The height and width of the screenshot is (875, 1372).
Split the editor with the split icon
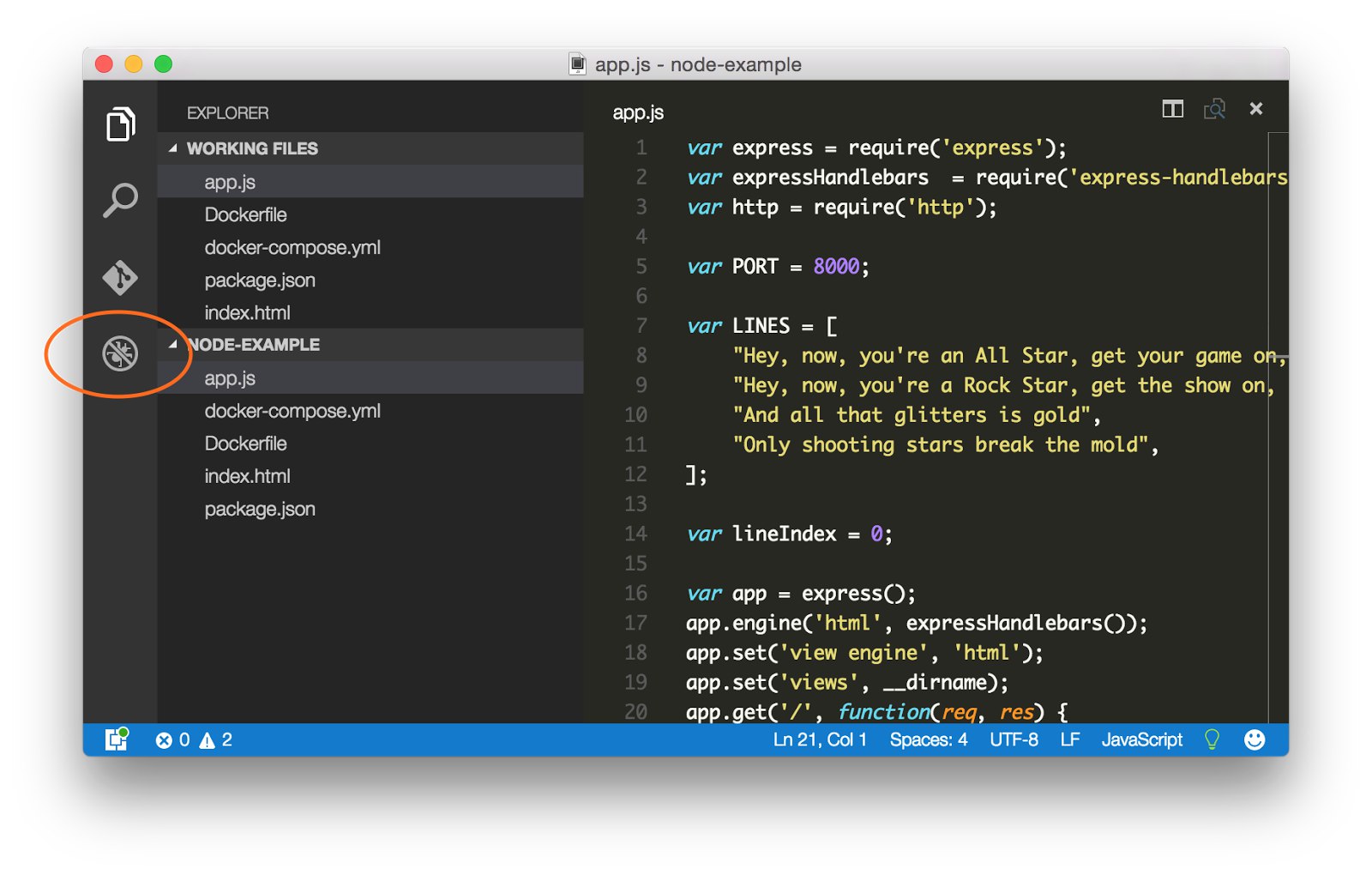point(1172,109)
